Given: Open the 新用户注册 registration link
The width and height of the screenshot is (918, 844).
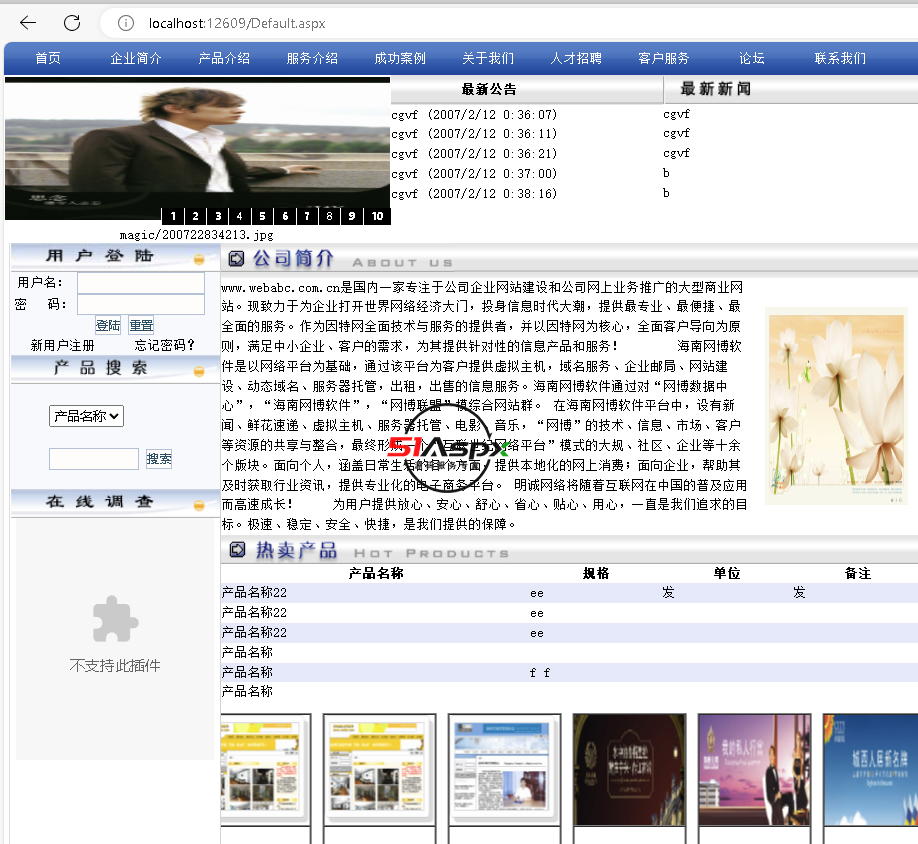Looking at the screenshot, I should click(62, 345).
